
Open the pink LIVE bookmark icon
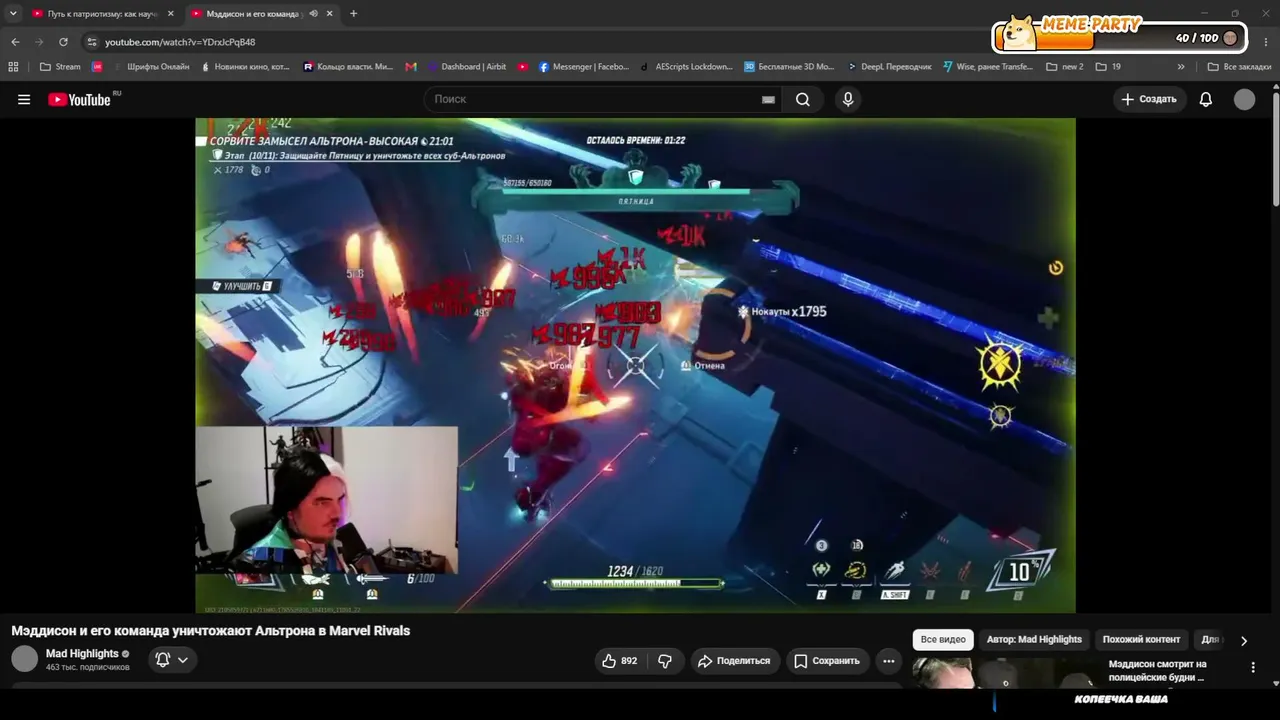point(97,67)
